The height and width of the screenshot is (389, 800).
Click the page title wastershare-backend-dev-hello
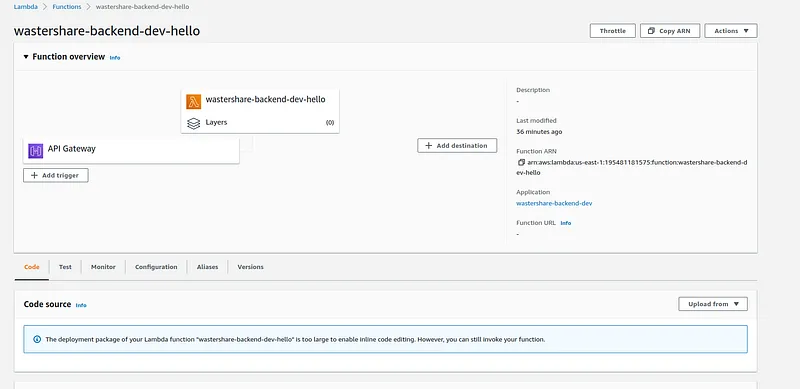(107, 31)
